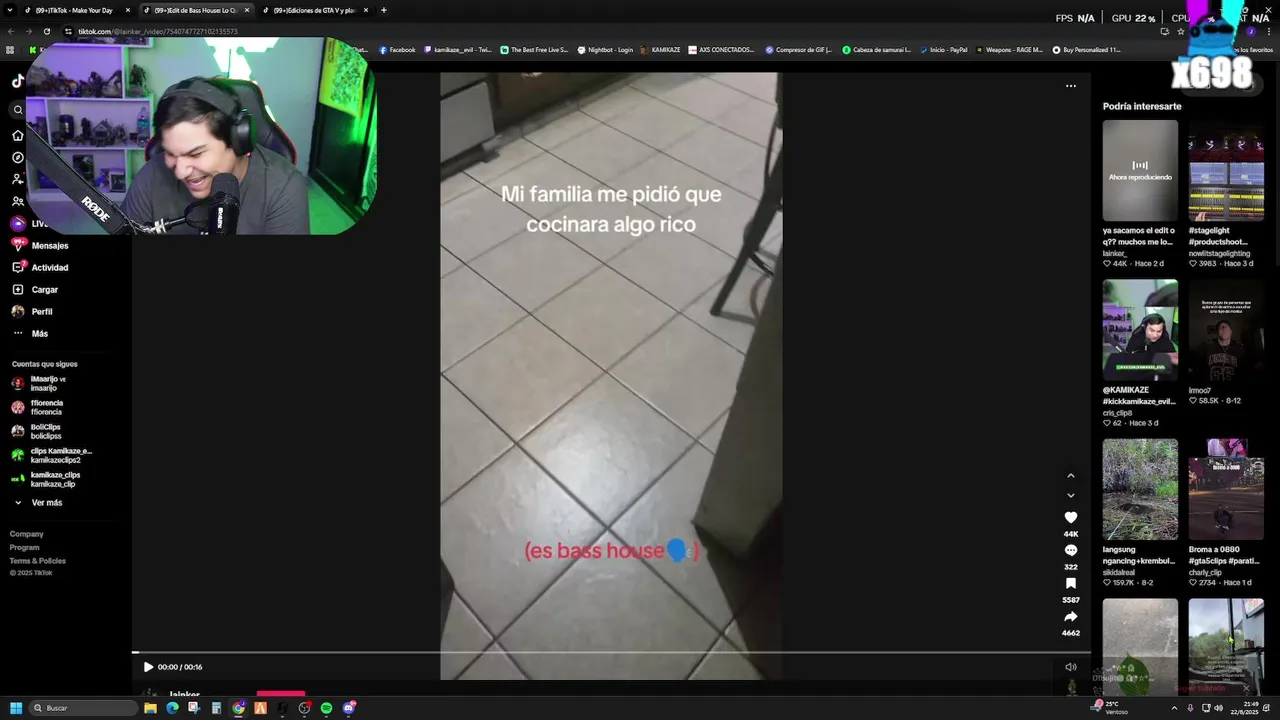Close the 'Edit de Bass House' tab
This screenshot has height=720, width=1280.
(247, 10)
